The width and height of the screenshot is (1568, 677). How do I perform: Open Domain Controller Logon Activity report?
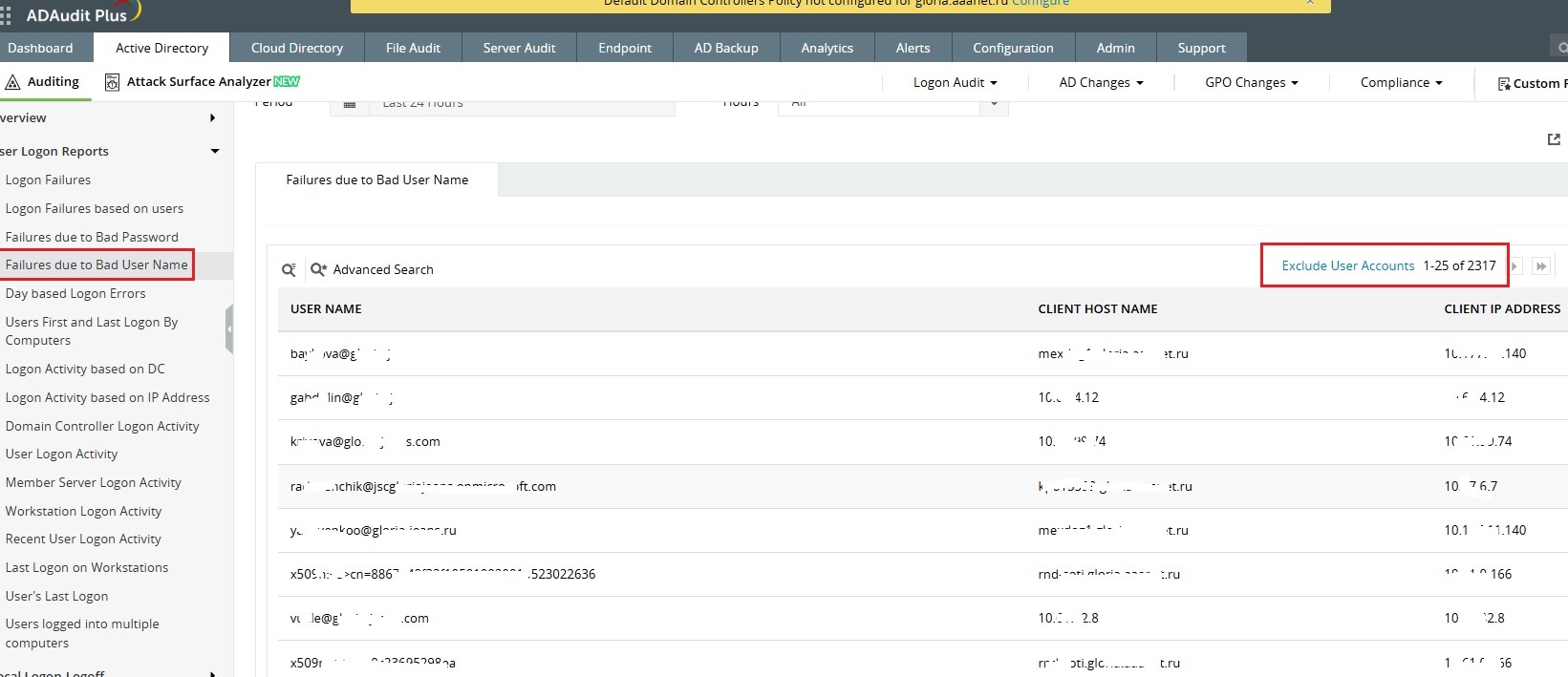(x=102, y=426)
